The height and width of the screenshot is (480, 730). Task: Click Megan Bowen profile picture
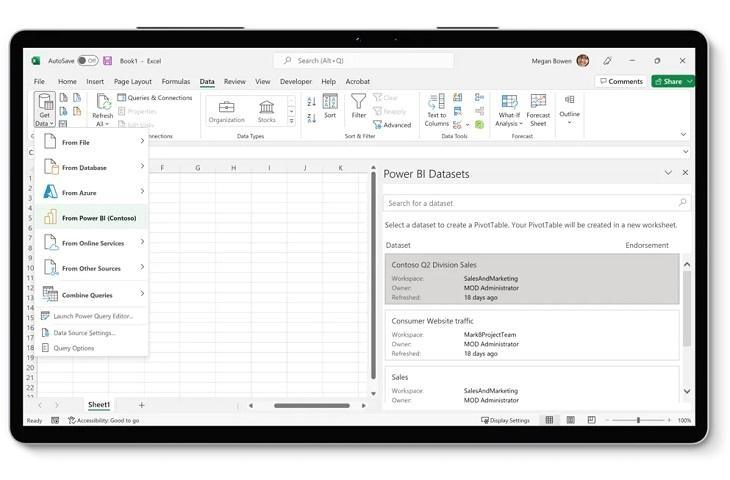[x=583, y=61]
